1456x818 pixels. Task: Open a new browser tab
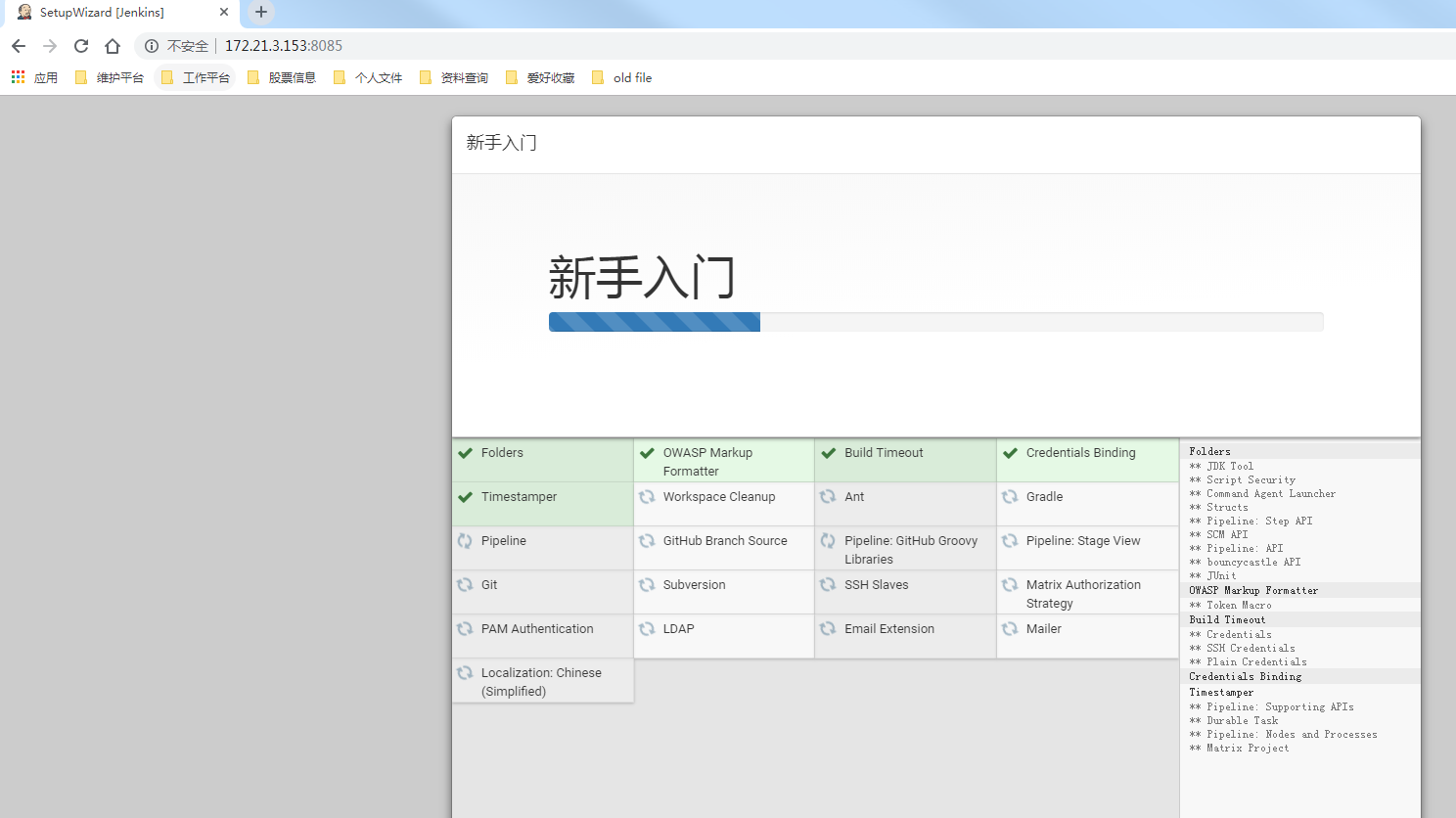coord(260,13)
